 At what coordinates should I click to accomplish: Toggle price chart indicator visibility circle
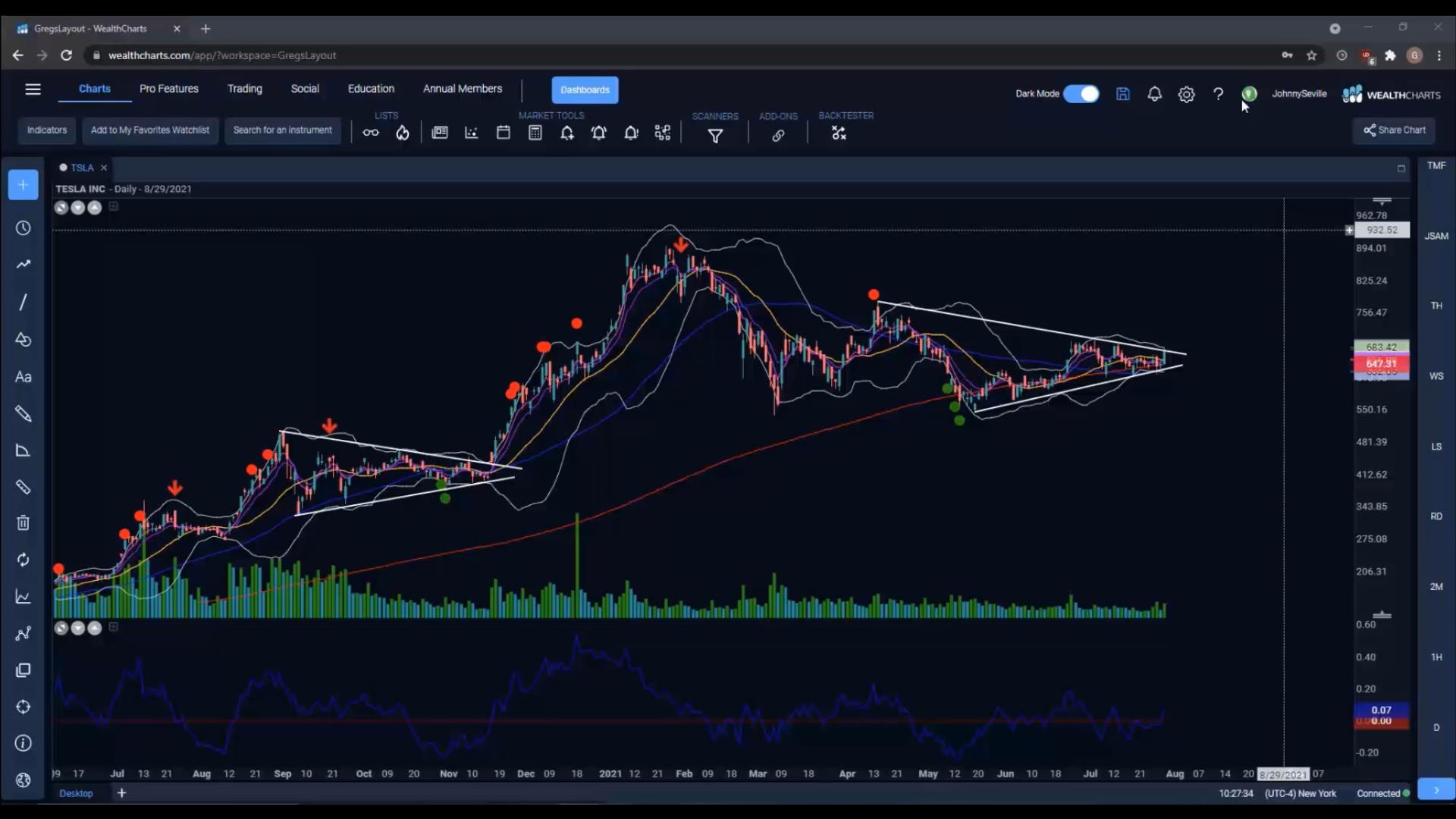pos(61,208)
